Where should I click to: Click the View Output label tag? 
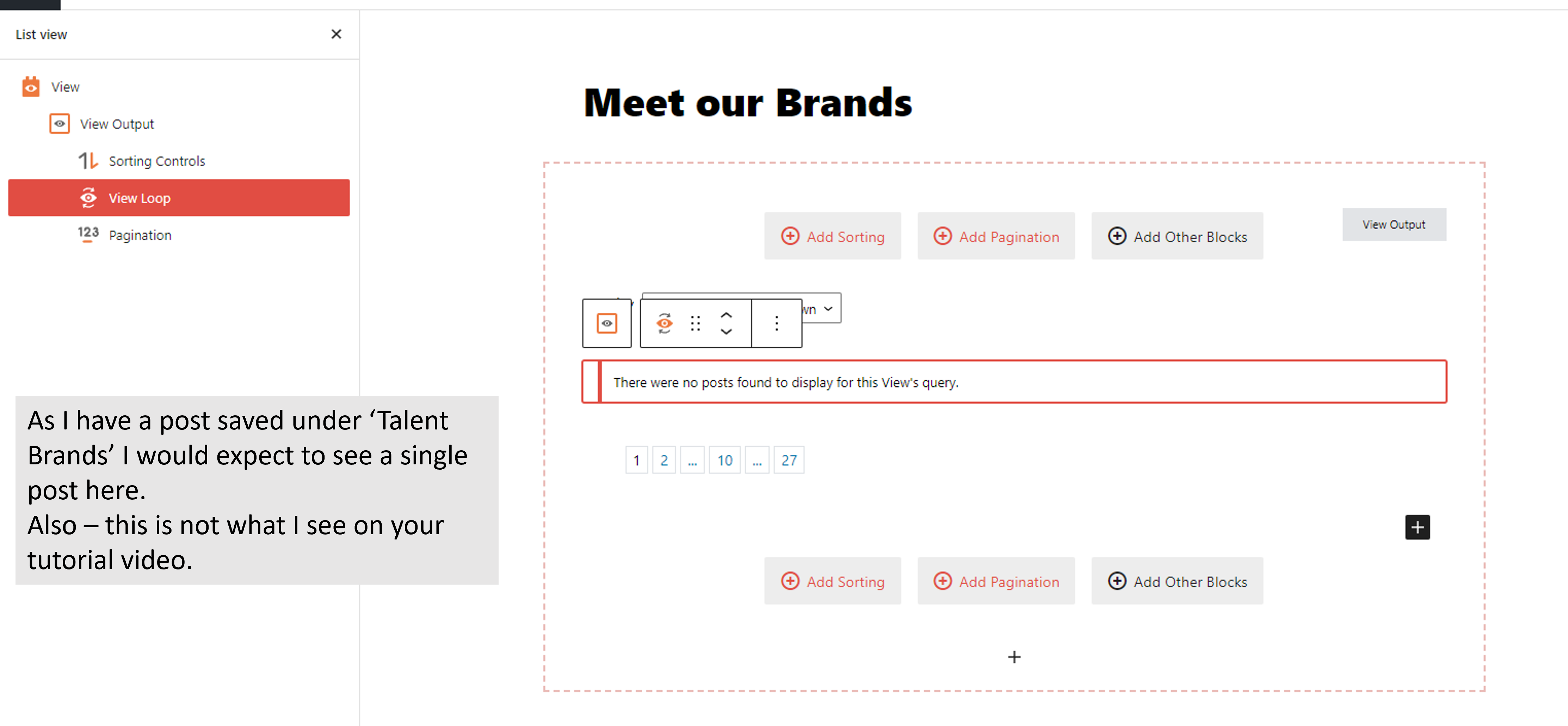[1394, 225]
